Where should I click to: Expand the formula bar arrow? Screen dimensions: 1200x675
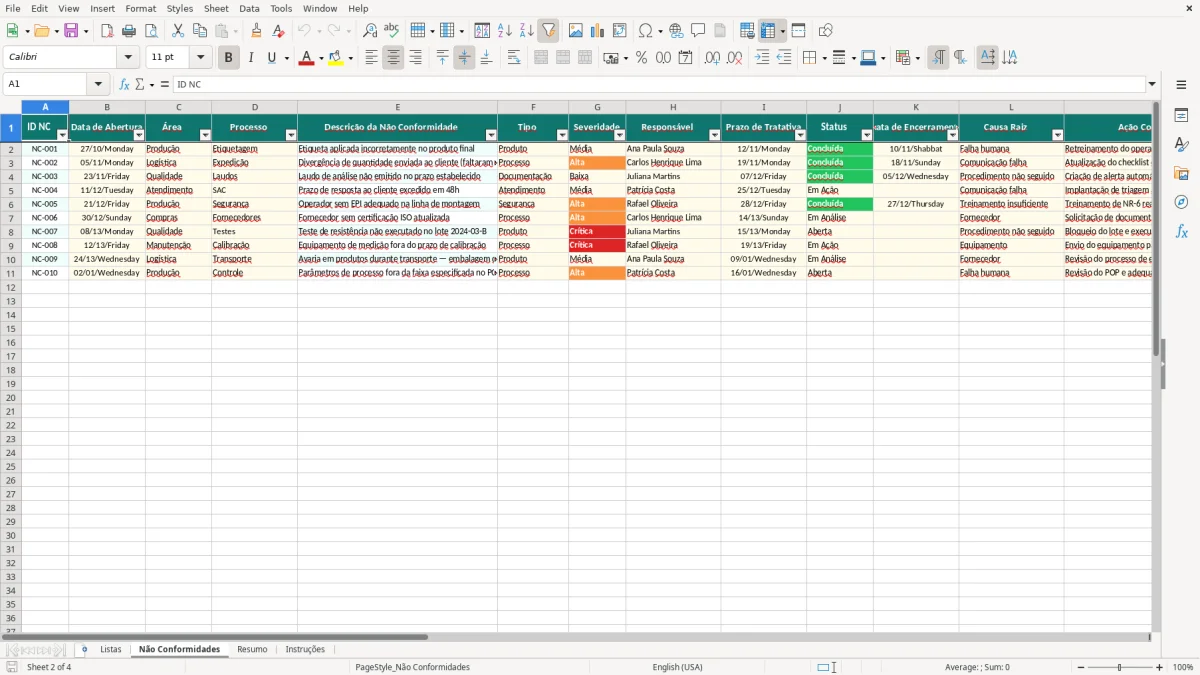[x=1152, y=84]
